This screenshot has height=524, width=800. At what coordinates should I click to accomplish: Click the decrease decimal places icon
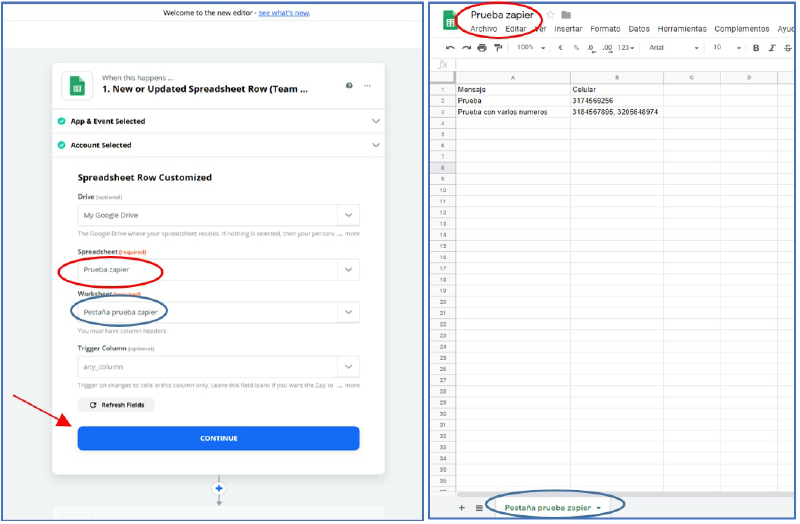tap(591, 47)
